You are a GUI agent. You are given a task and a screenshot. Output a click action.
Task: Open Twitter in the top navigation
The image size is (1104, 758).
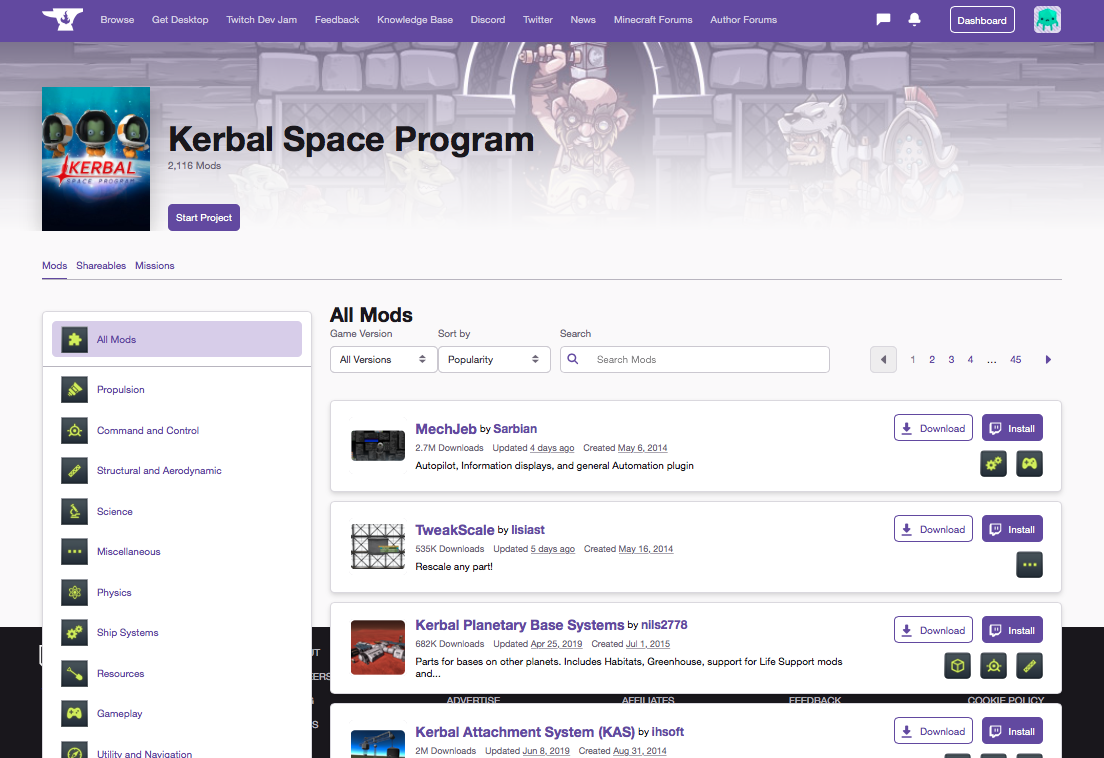click(538, 20)
